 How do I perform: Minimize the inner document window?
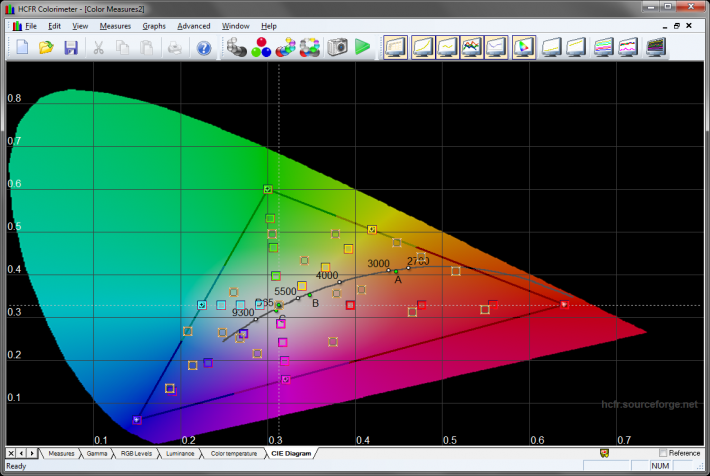click(x=665, y=26)
